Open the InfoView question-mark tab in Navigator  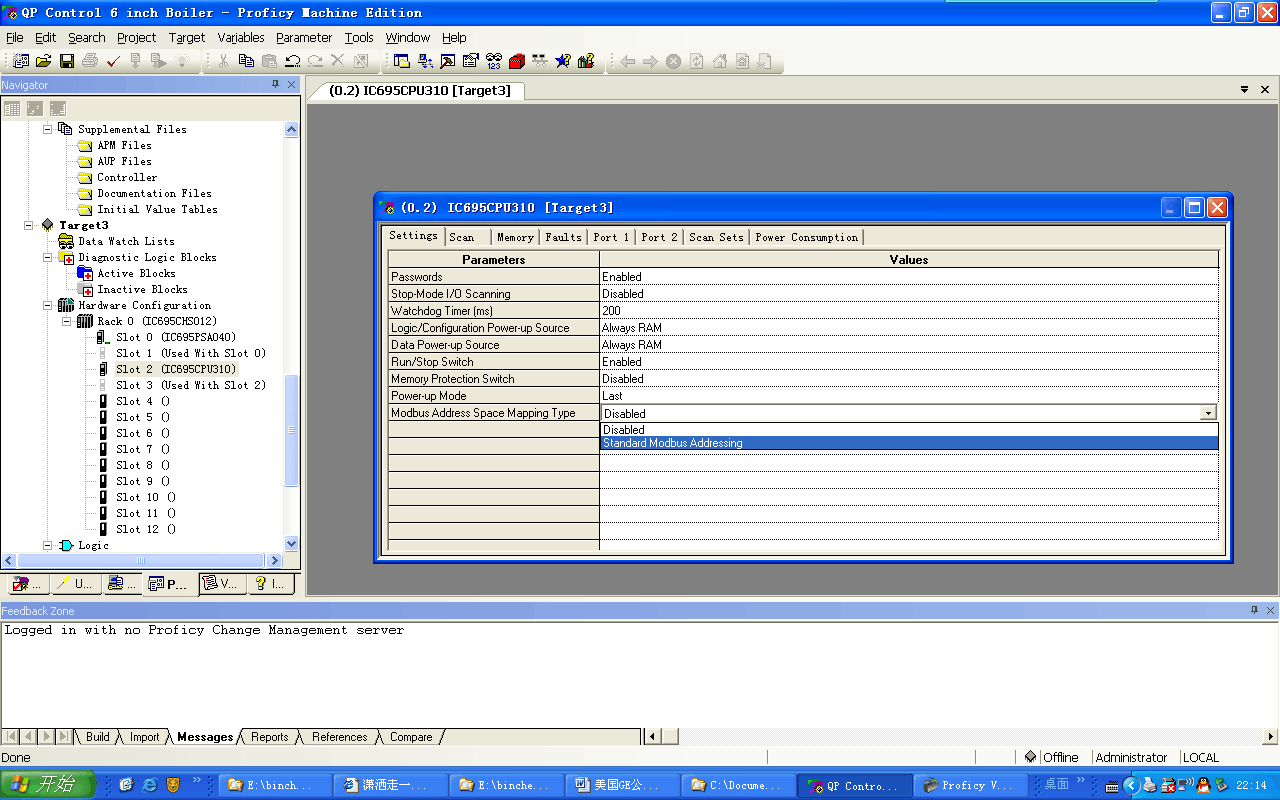pyautogui.click(x=271, y=584)
